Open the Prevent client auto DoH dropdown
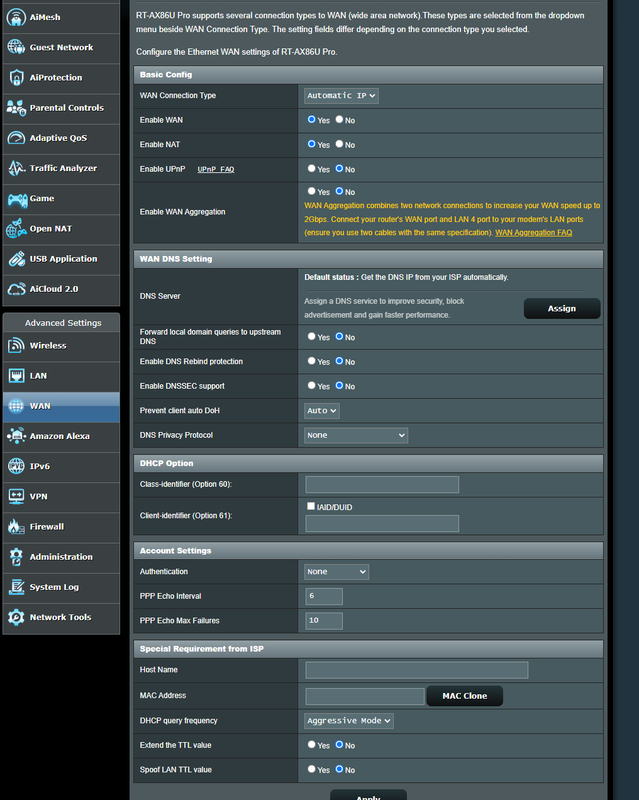Screen dimensions: 639x800 point(322,411)
